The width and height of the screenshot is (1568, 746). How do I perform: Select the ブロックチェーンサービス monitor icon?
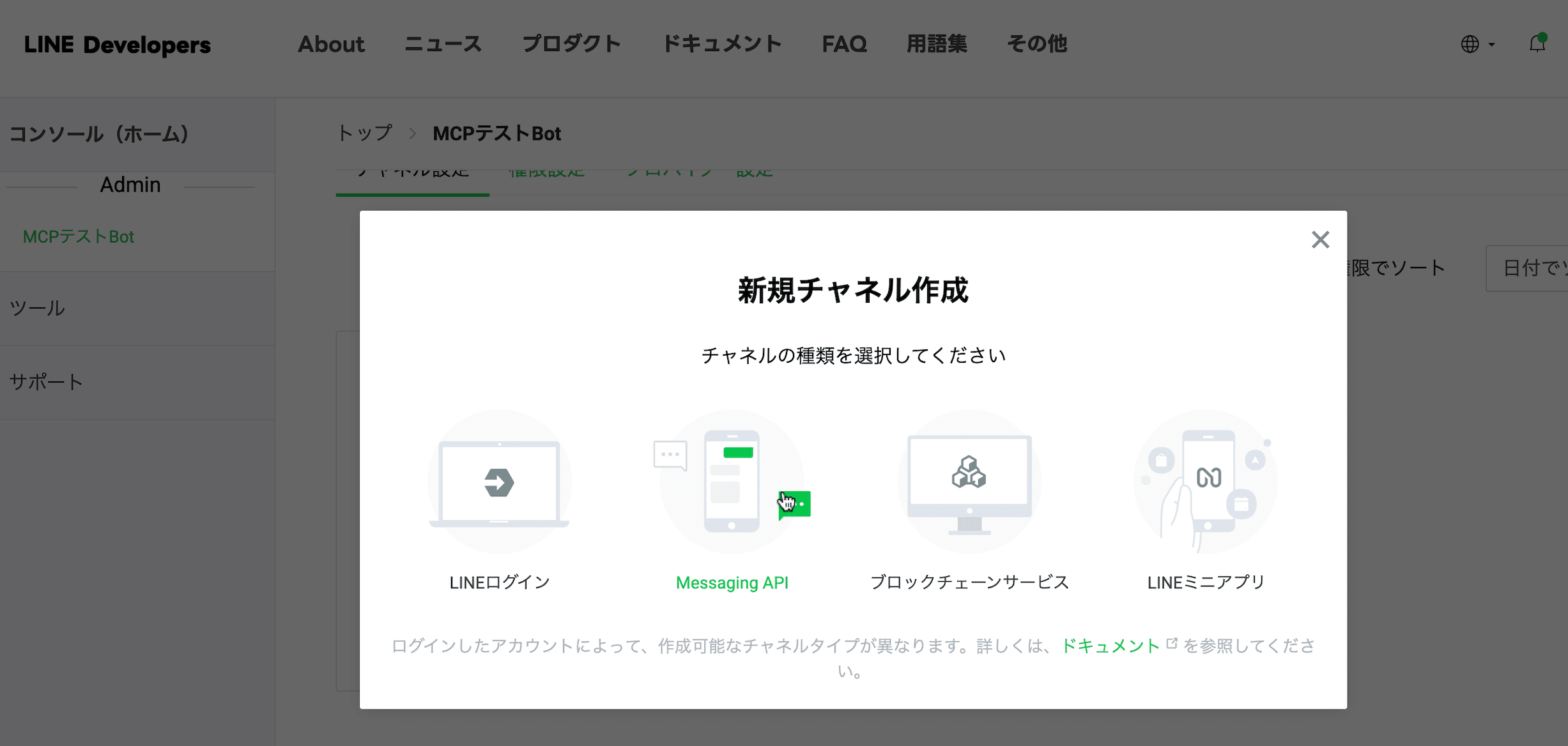[x=969, y=482]
